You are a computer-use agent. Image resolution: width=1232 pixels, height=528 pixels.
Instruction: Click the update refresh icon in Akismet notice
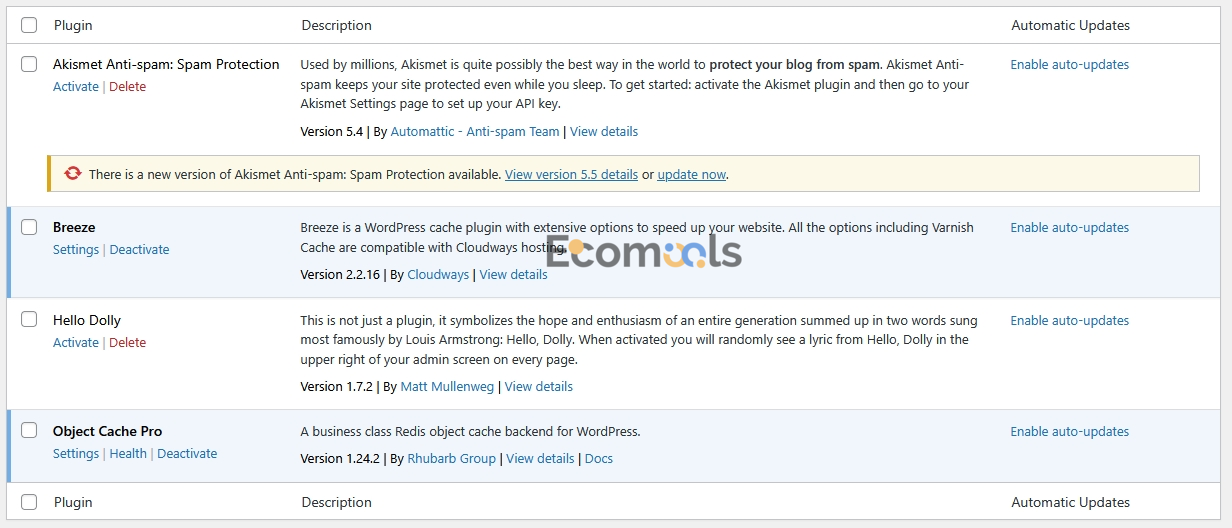pyautogui.click(x=72, y=173)
